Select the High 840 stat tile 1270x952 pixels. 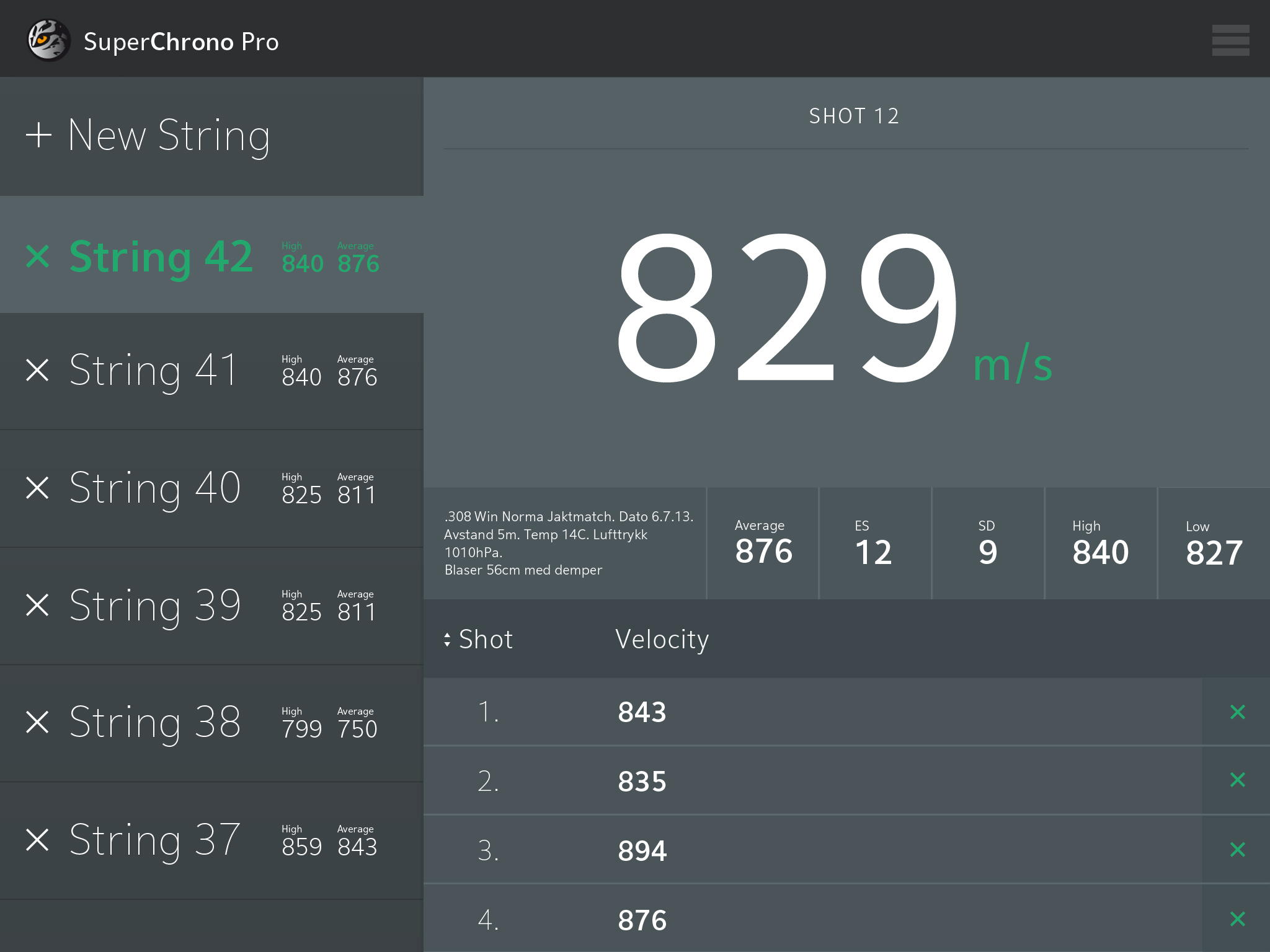click(x=1101, y=543)
